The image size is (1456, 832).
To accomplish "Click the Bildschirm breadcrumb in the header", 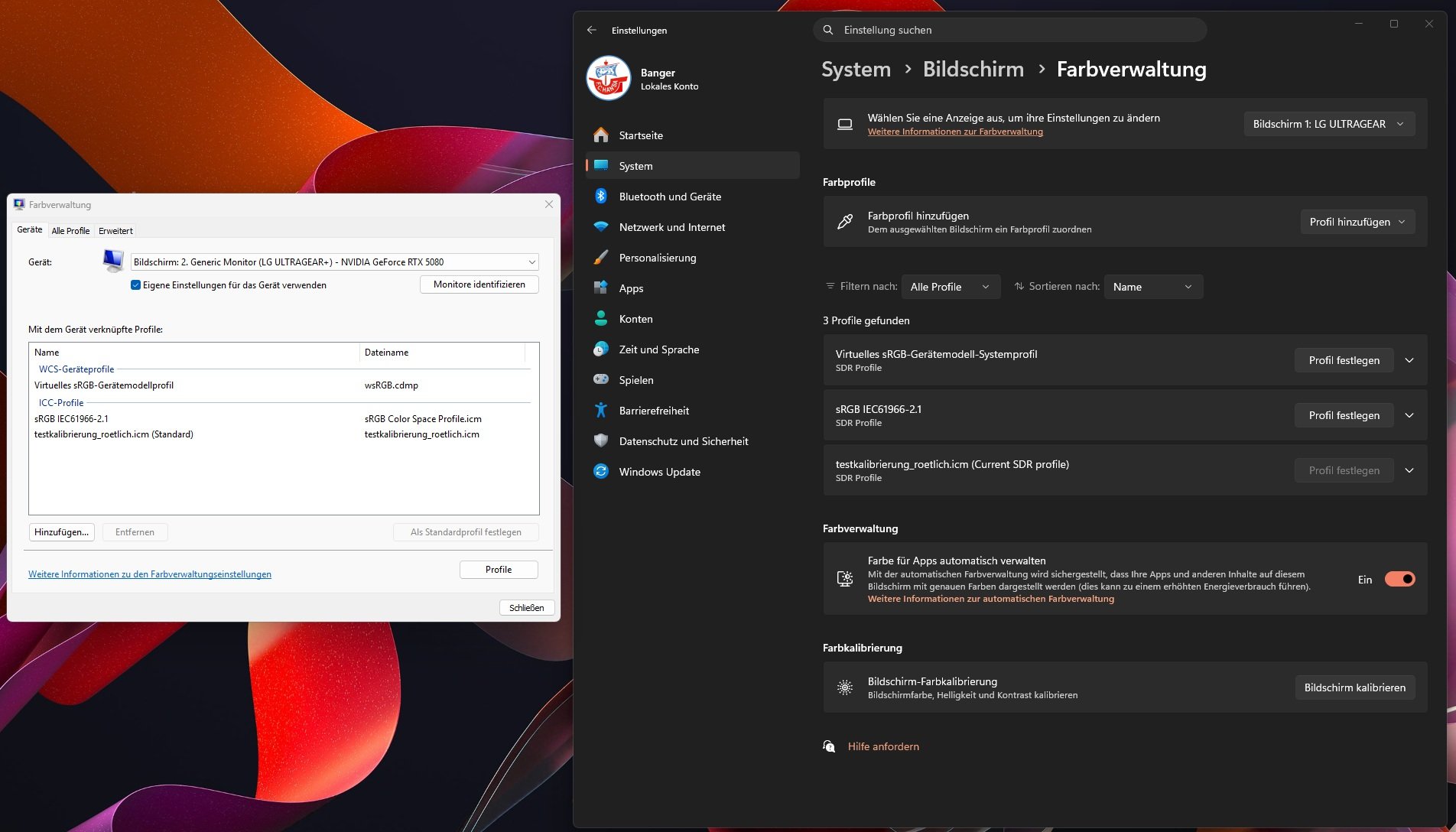I will tap(973, 70).
